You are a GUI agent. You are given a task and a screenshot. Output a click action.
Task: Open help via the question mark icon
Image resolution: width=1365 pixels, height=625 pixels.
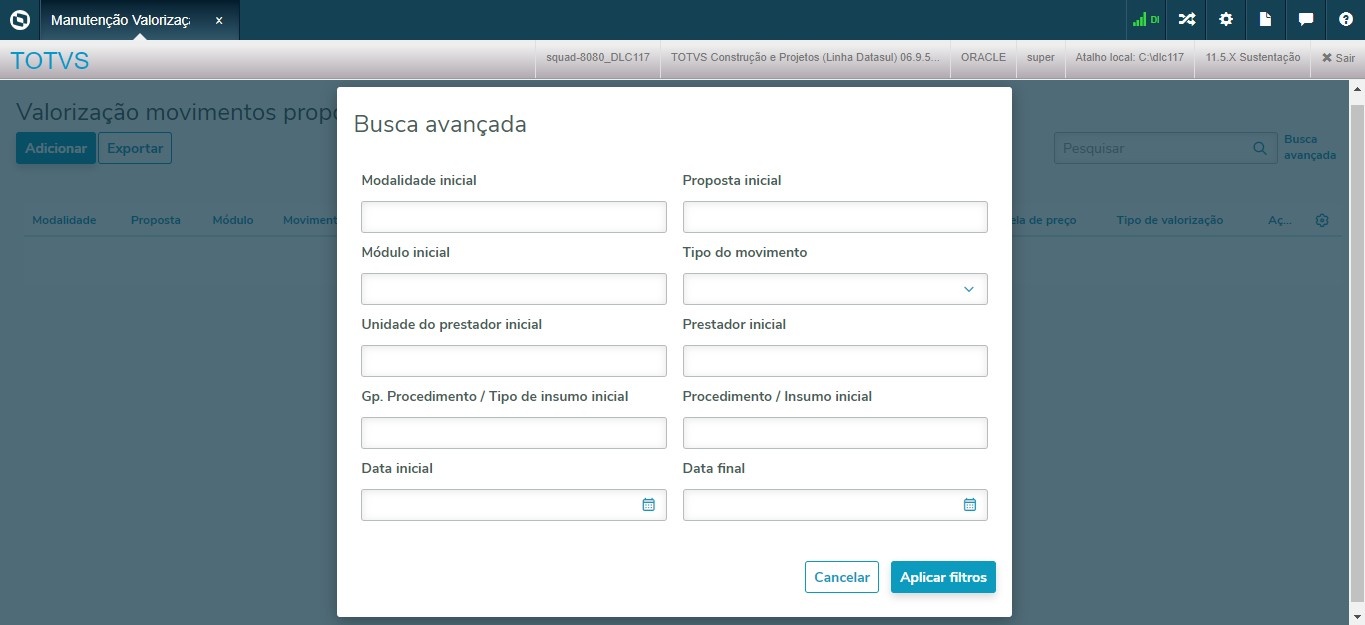click(x=1345, y=20)
